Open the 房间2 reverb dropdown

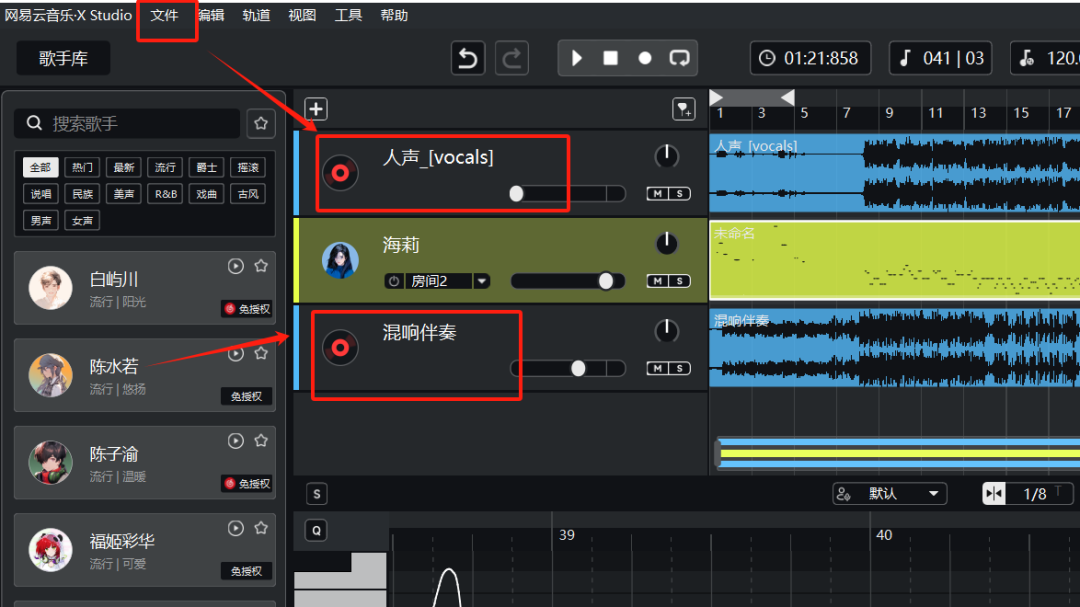[x=482, y=281]
